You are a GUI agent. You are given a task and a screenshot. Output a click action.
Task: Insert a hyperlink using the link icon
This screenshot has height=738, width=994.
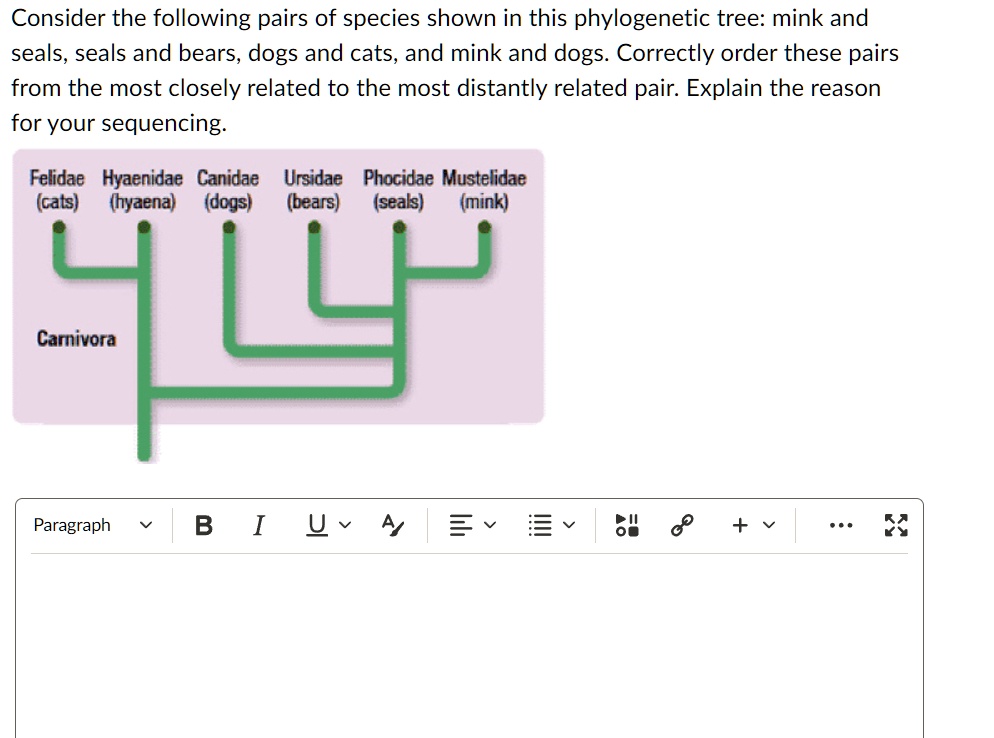[681, 525]
